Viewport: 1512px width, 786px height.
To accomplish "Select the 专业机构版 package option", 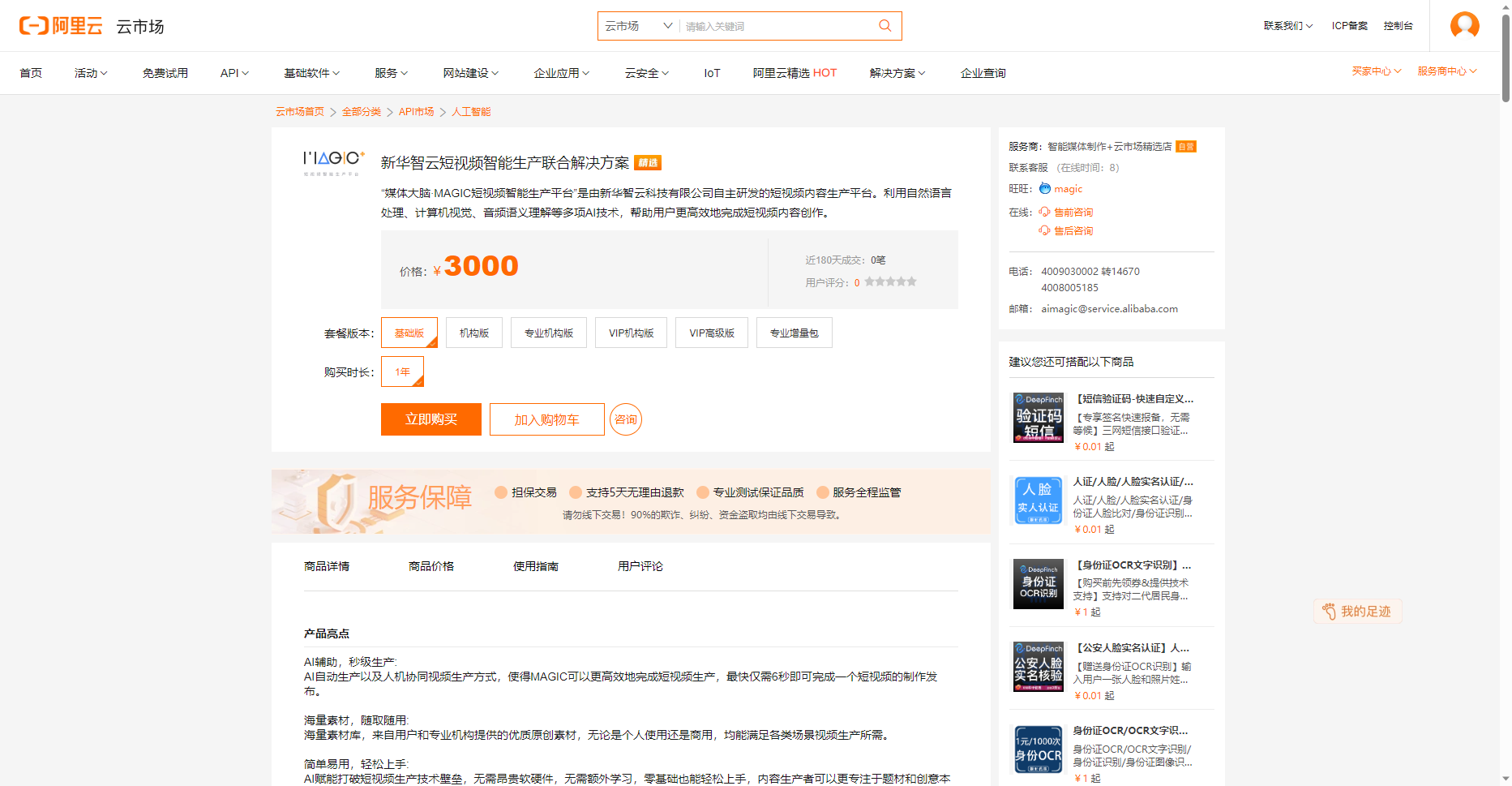I will click(x=549, y=333).
